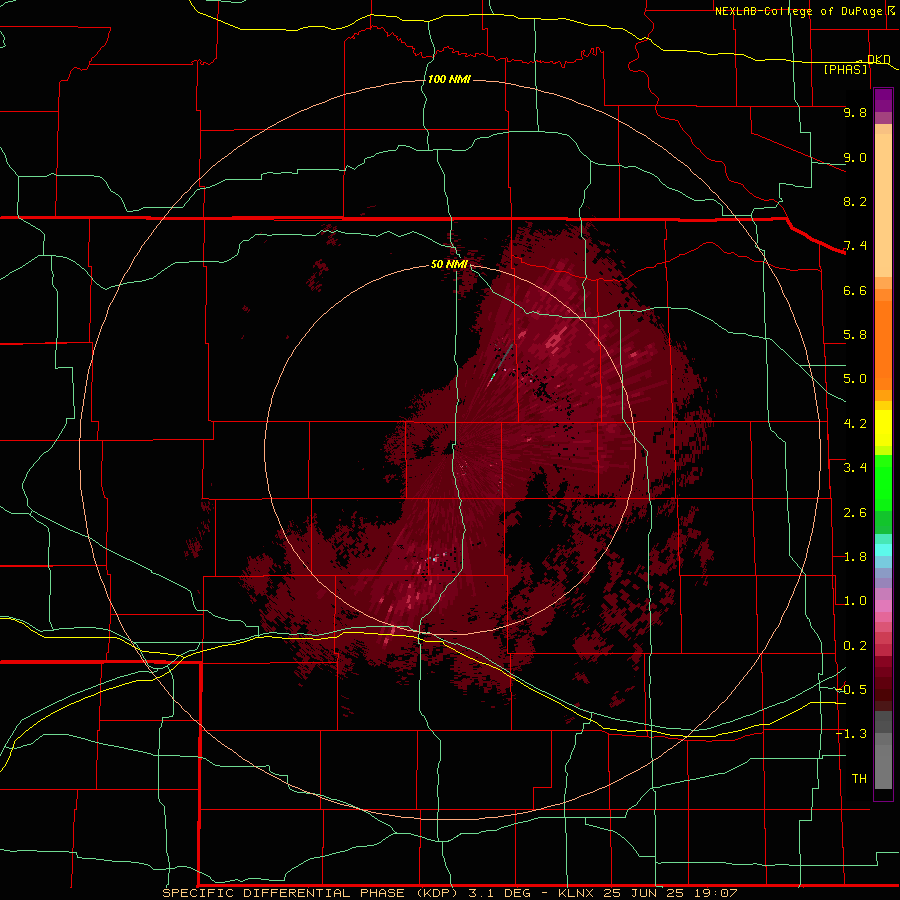Click the -1.3 scale value
Image resolution: width=900 pixels, height=900 pixels.
(x=851, y=734)
